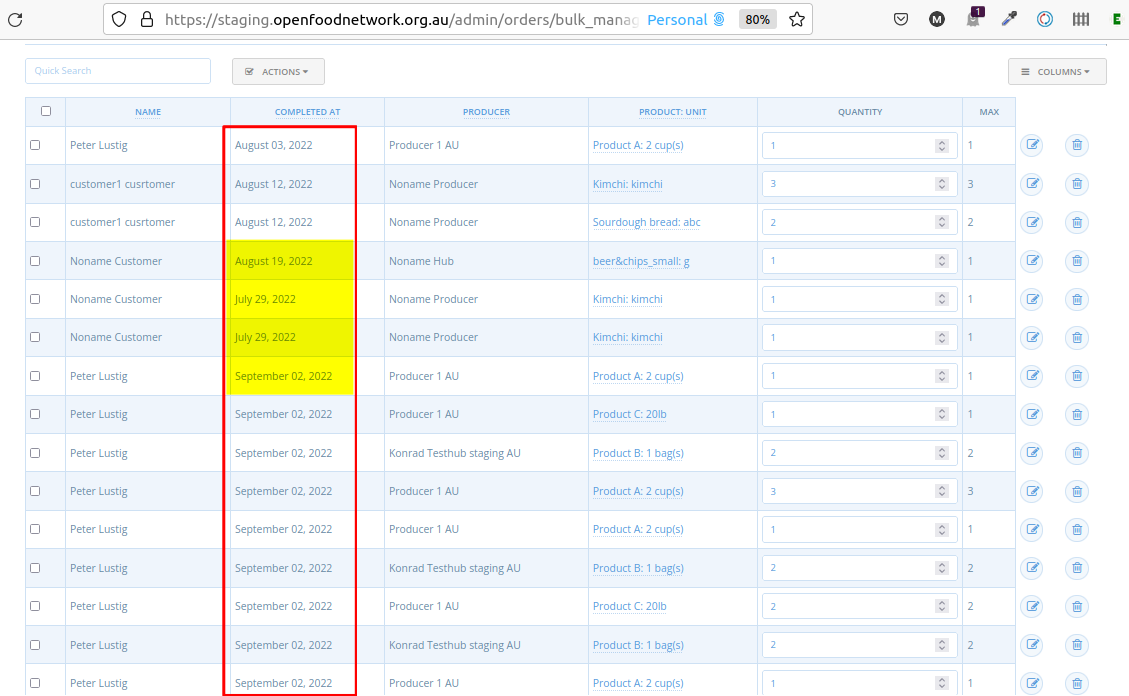This screenshot has height=696, width=1129.
Task: Delete the Product C: 20lb order line
Action: (x=1077, y=414)
